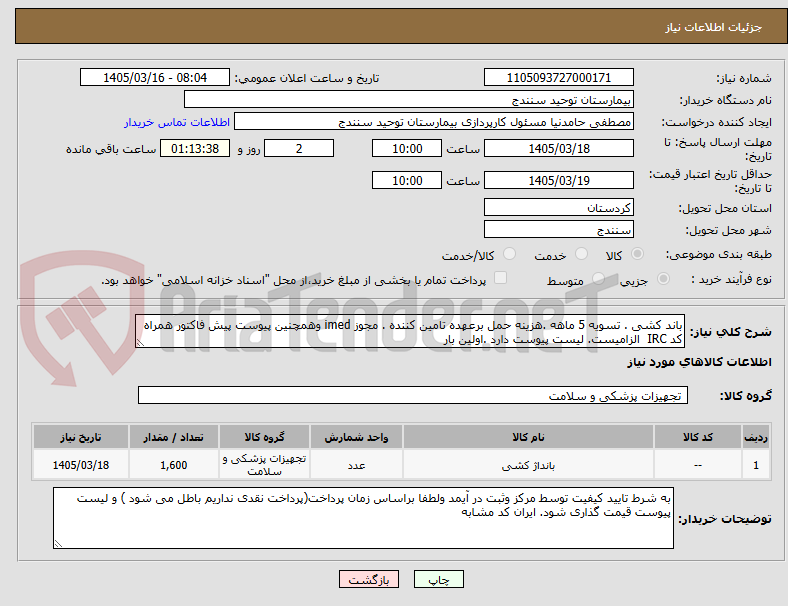Click the شرح کلی نیاز description textarea

pos(410,332)
